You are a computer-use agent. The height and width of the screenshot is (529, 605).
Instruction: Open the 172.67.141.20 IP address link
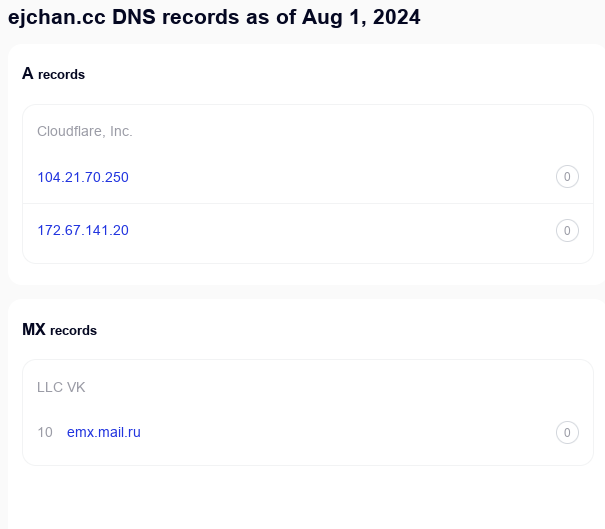click(x=83, y=230)
